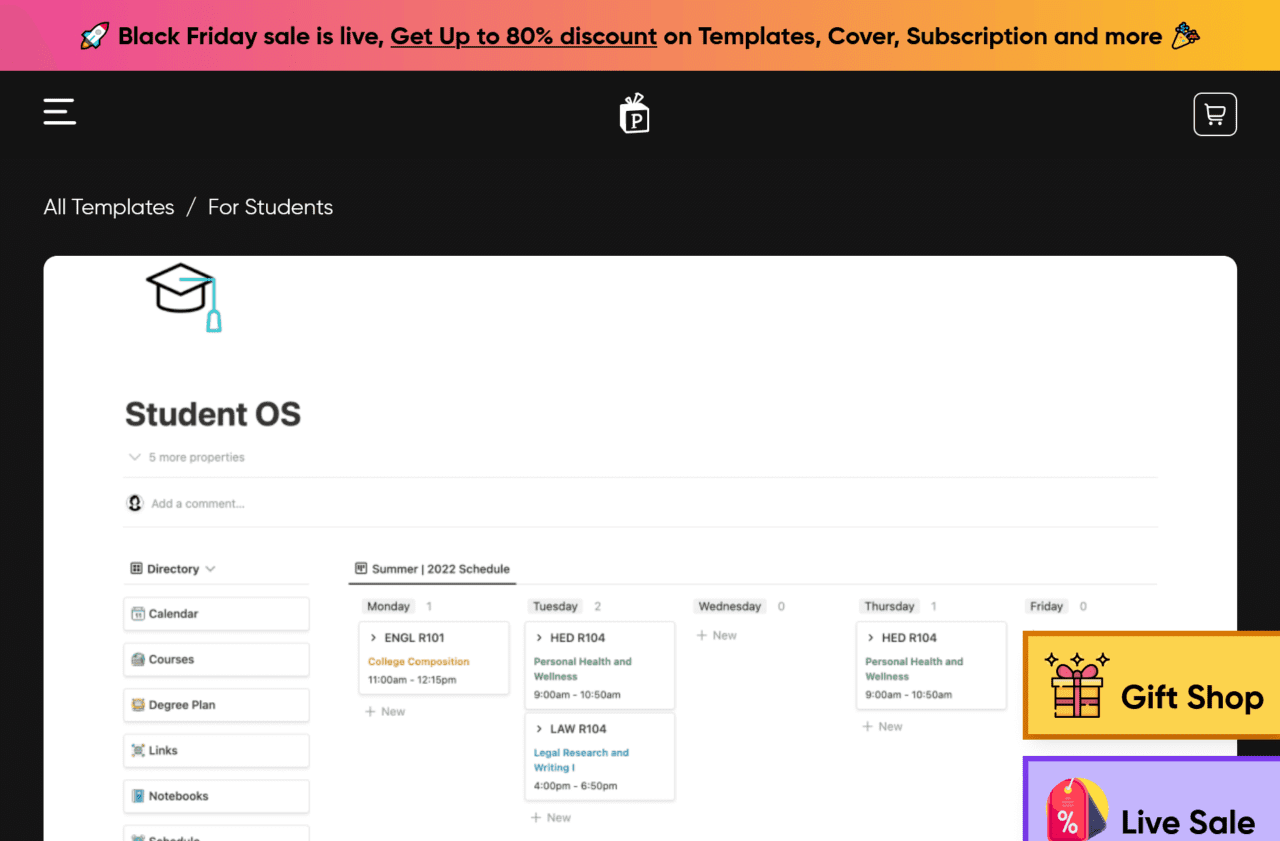The width and height of the screenshot is (1280, 841).
Task: Add a new item under Monday
Action: click(x=385, y=711)
